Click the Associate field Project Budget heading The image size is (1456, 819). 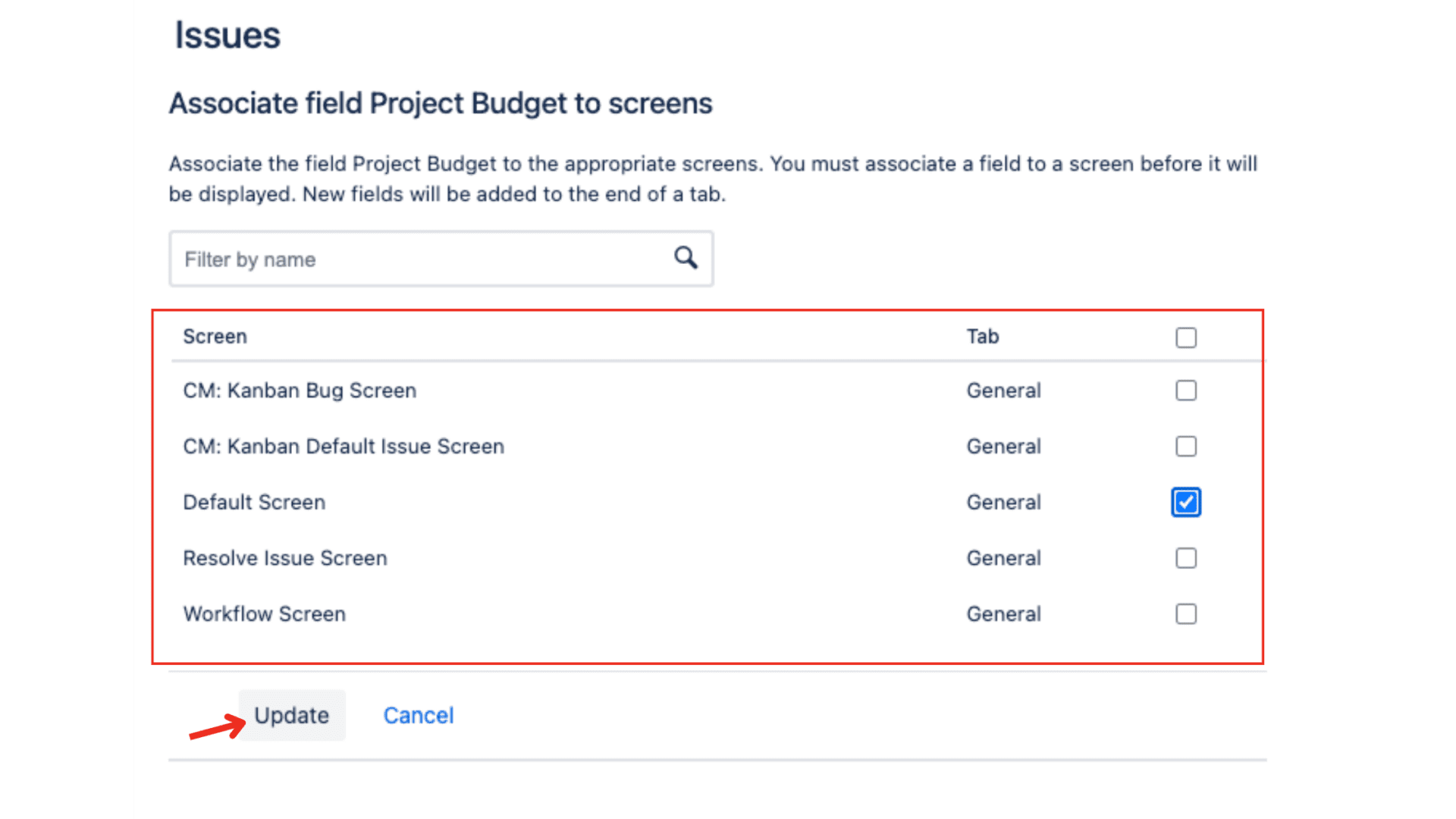440,102
